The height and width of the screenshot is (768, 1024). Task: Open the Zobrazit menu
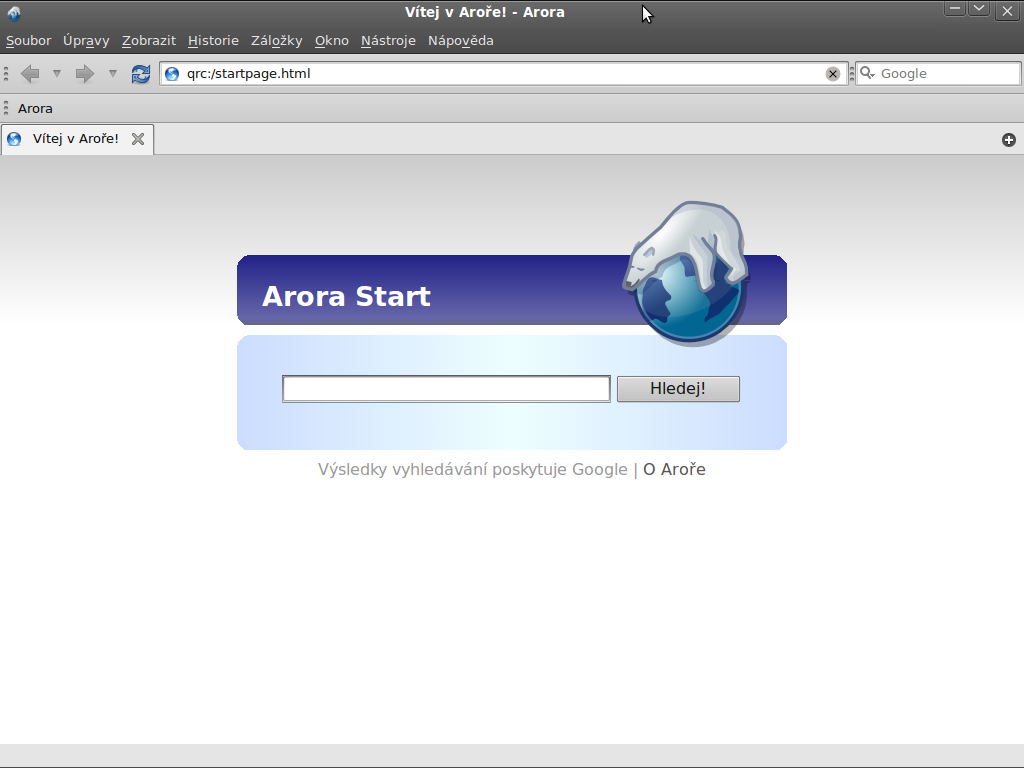[149, 40]
